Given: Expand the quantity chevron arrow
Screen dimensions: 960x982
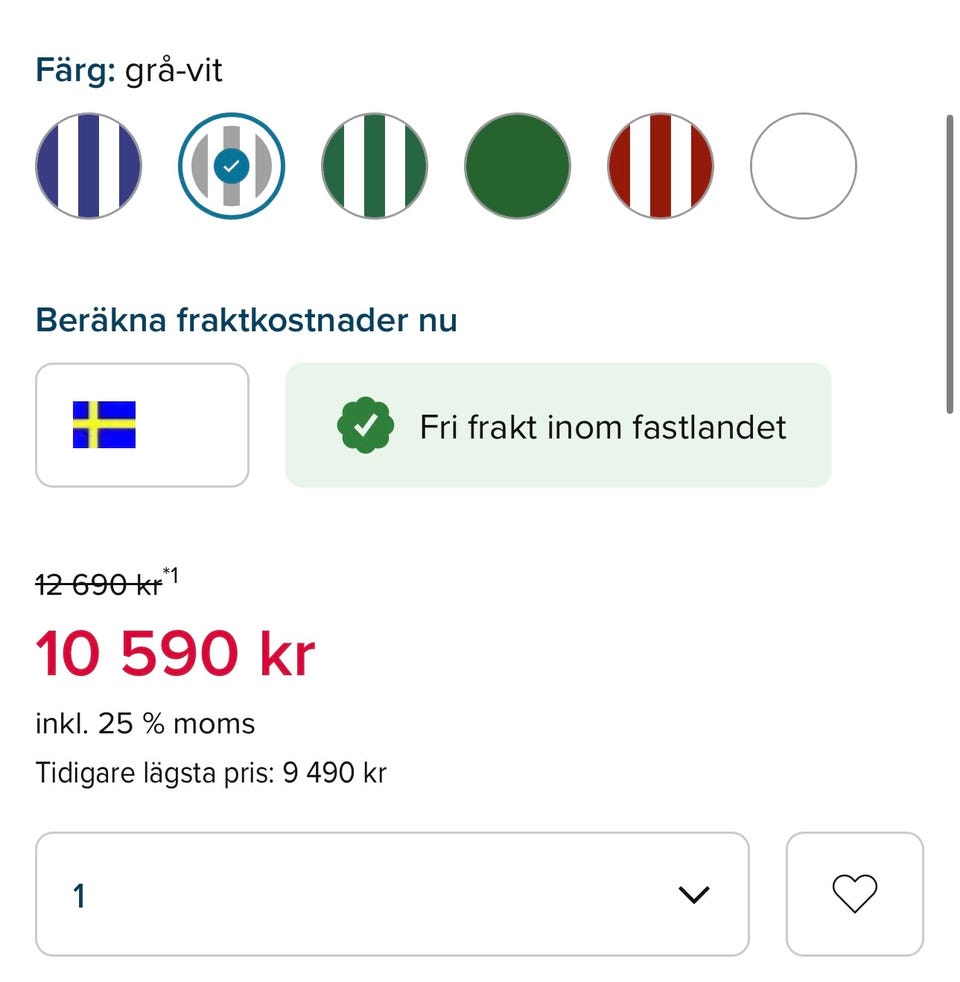Looking at the screenshot, I should pyautogui.click(x=693, y=895).
